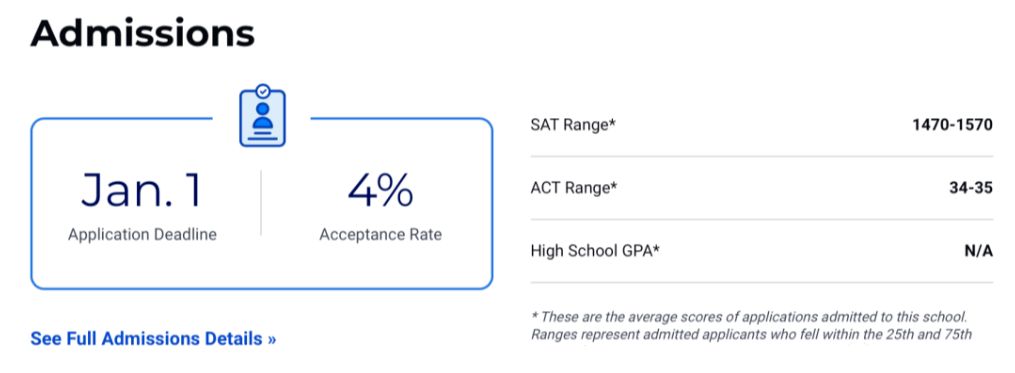Click the checkmark on the badge icon
1015x373 pixels.
coord(262,91)
